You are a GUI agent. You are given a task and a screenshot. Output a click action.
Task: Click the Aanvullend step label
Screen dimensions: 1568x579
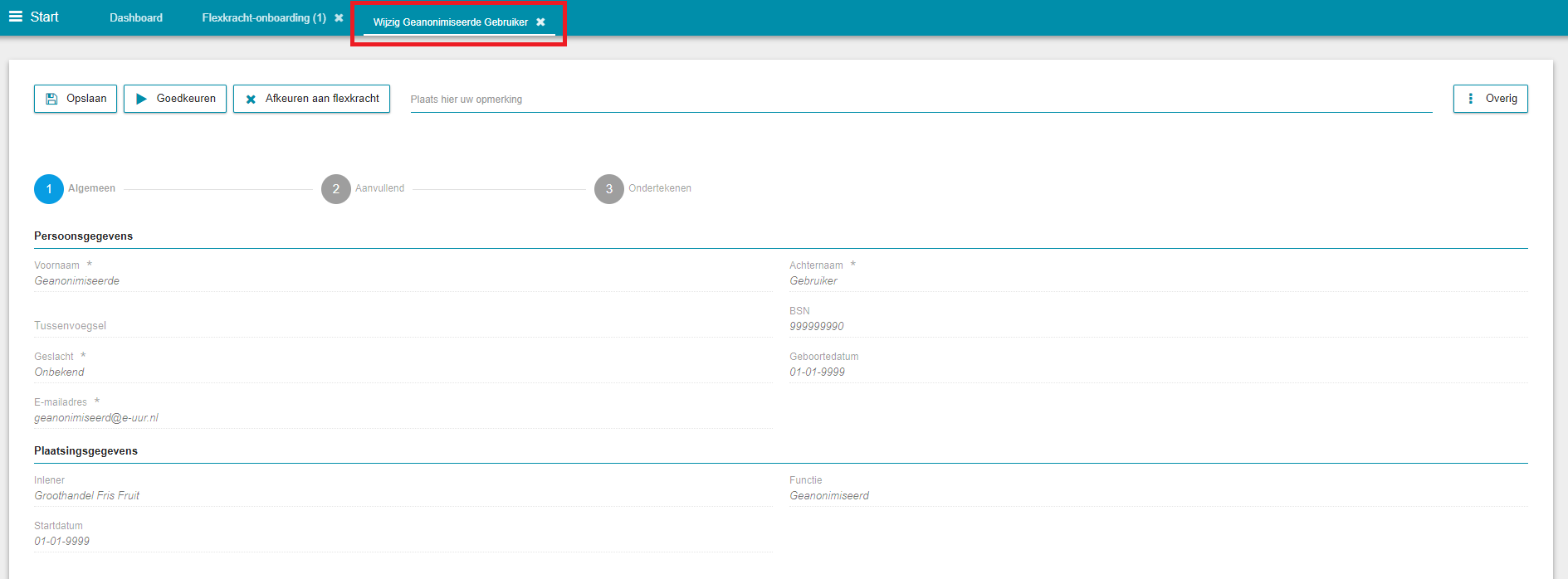(379, 188)
